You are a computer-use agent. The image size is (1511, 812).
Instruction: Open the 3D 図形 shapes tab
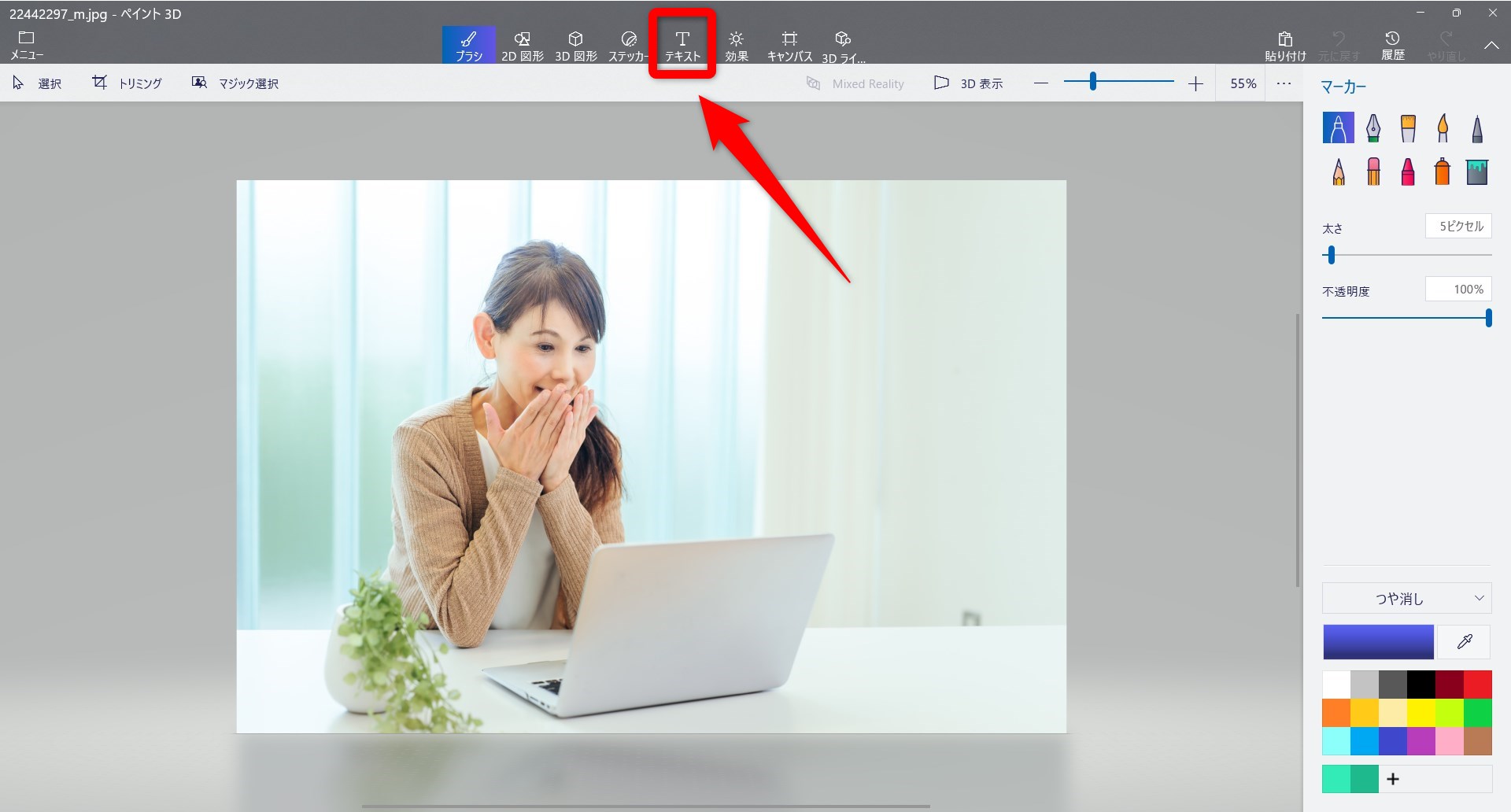(576, 46)
